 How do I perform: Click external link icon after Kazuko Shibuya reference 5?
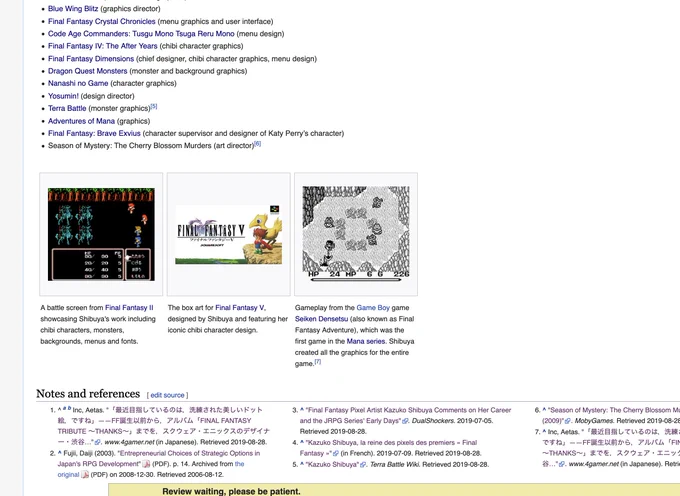[x=363, y=465]
